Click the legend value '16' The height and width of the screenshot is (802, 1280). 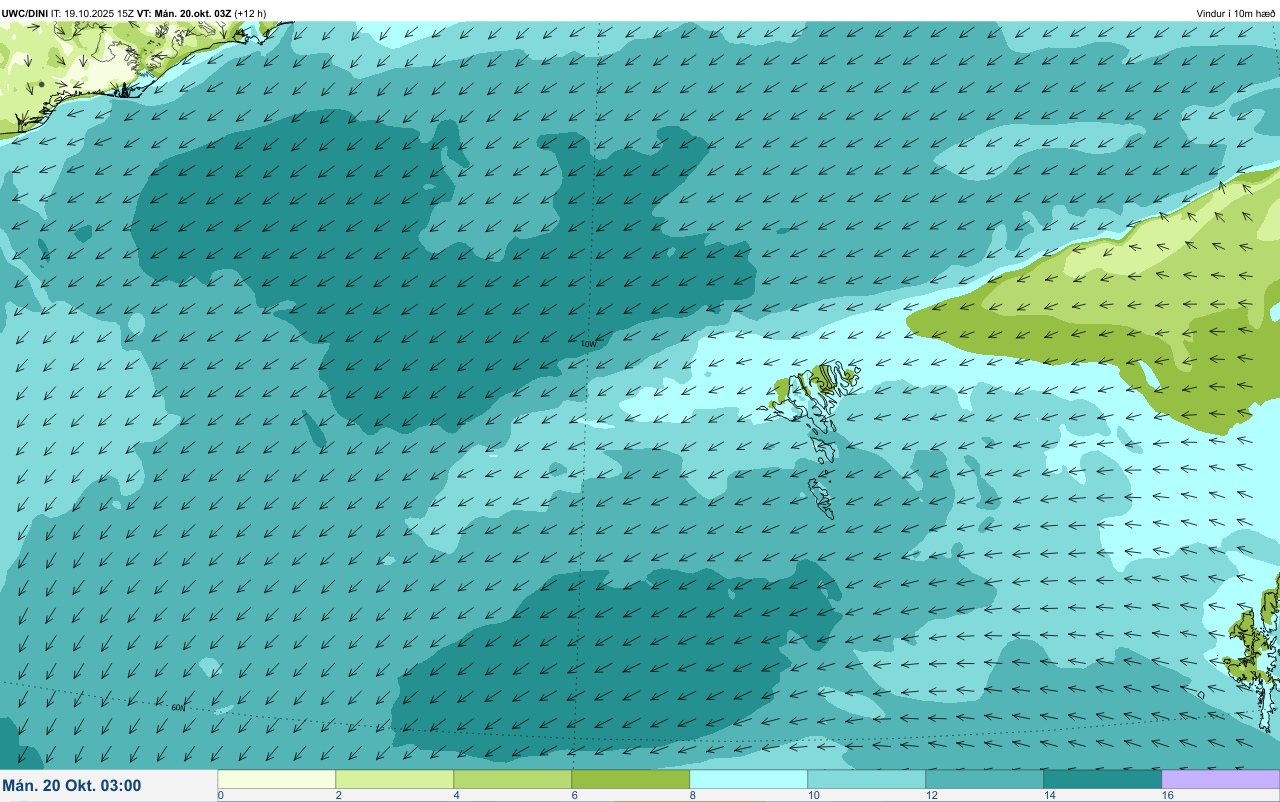click(1167, 795)
